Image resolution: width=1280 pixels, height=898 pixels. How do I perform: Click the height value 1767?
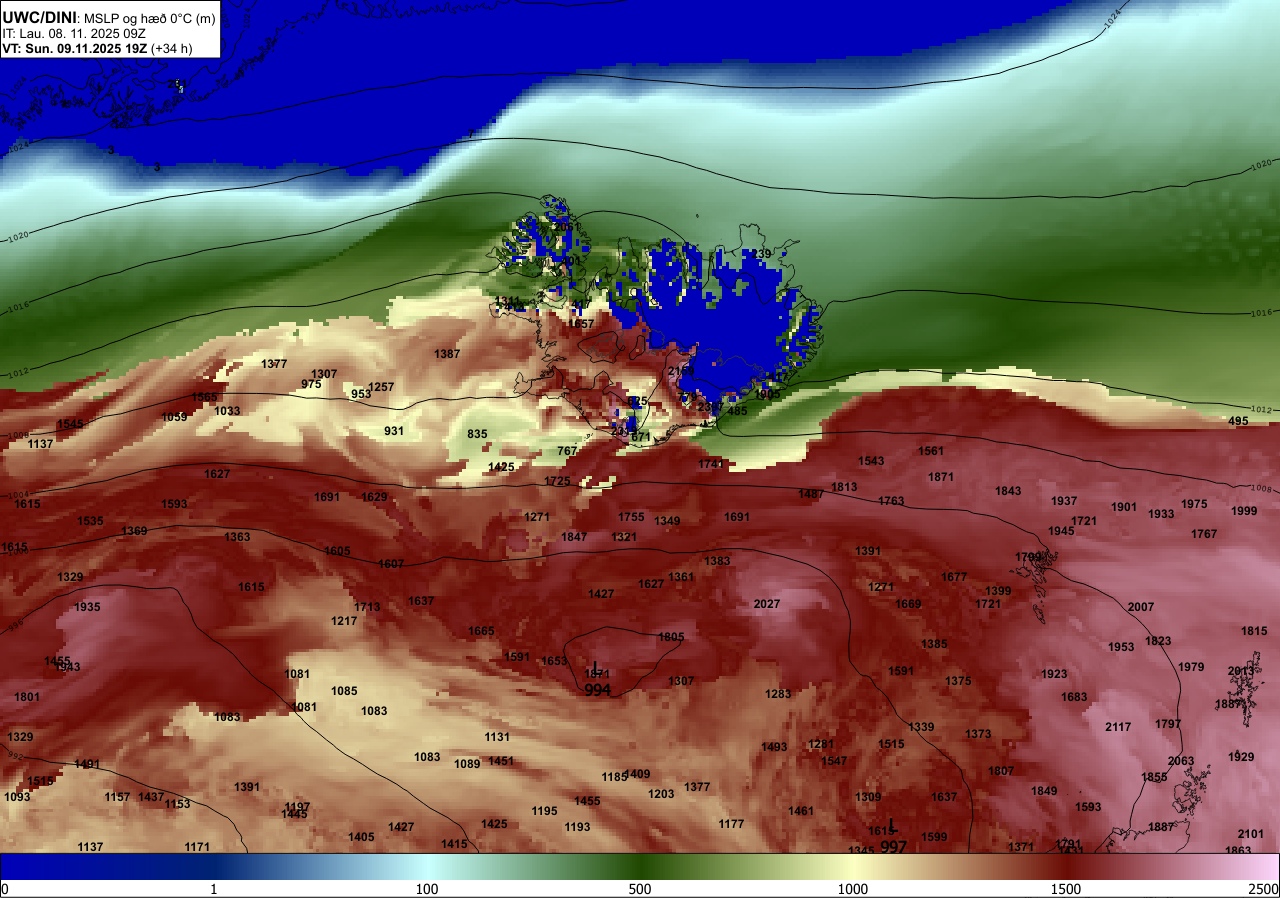point(1204,534)
